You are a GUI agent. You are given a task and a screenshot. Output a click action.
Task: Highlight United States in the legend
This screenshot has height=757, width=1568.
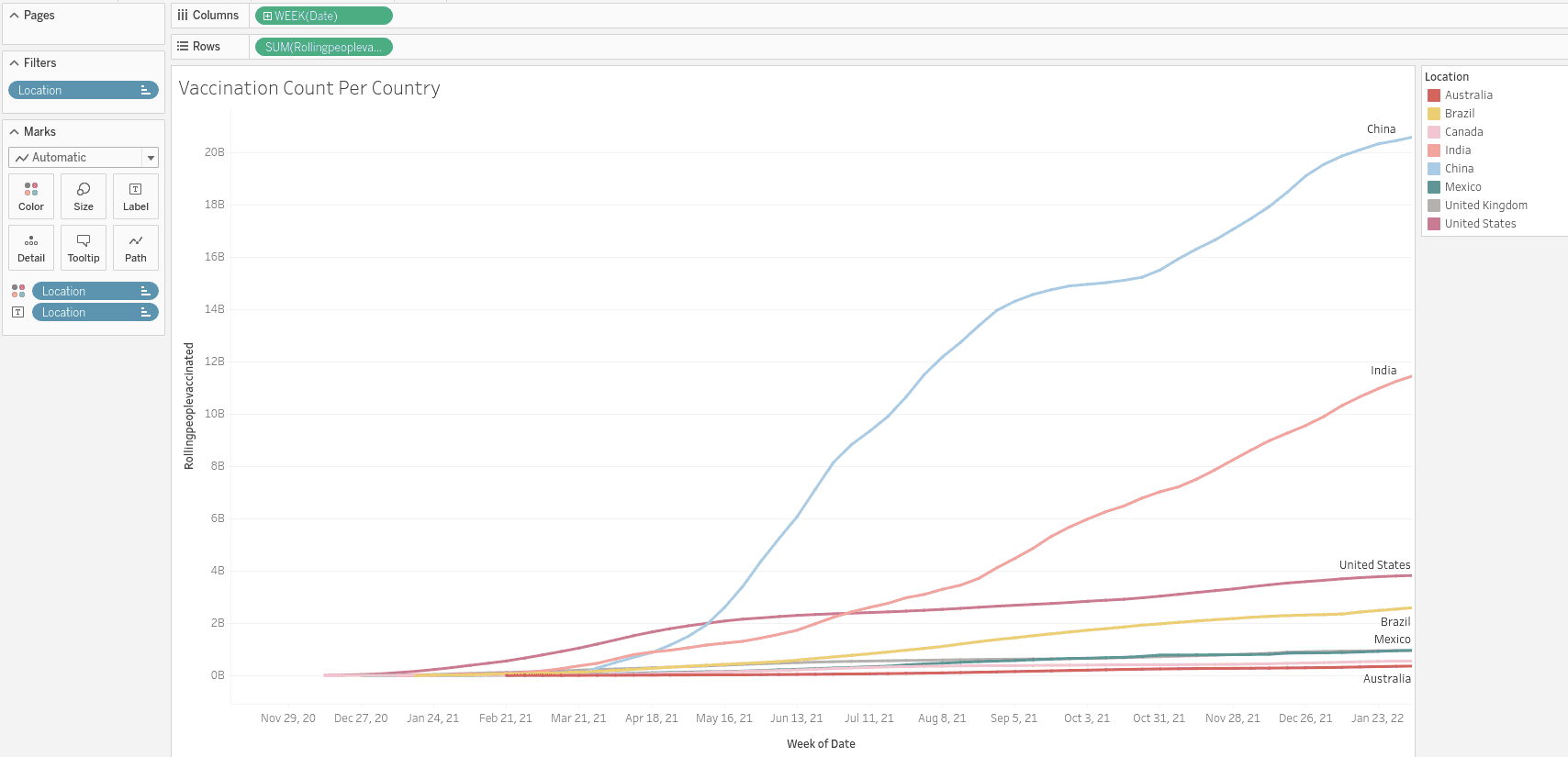point(1480,224)
